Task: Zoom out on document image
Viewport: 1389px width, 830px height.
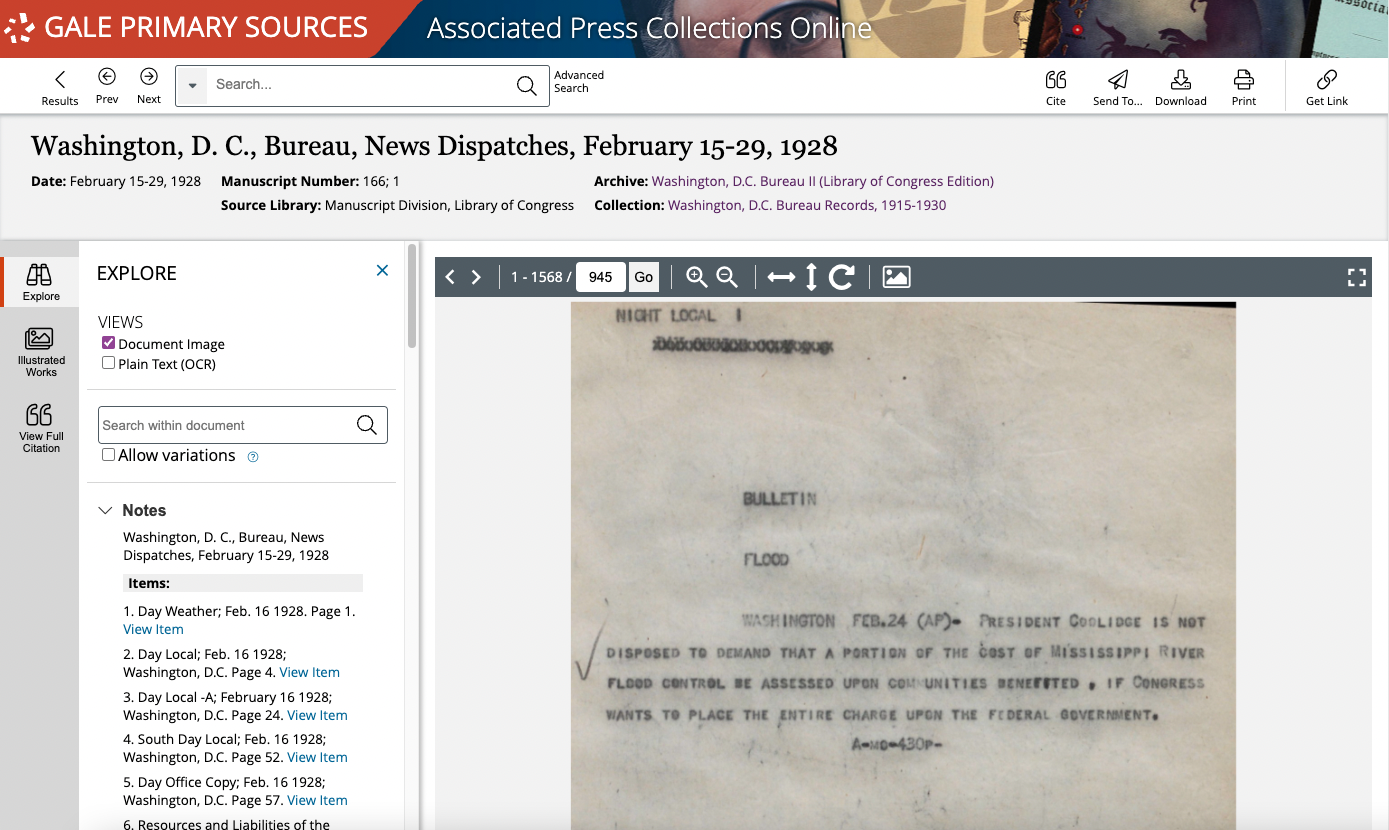Action: click(727, 277)
